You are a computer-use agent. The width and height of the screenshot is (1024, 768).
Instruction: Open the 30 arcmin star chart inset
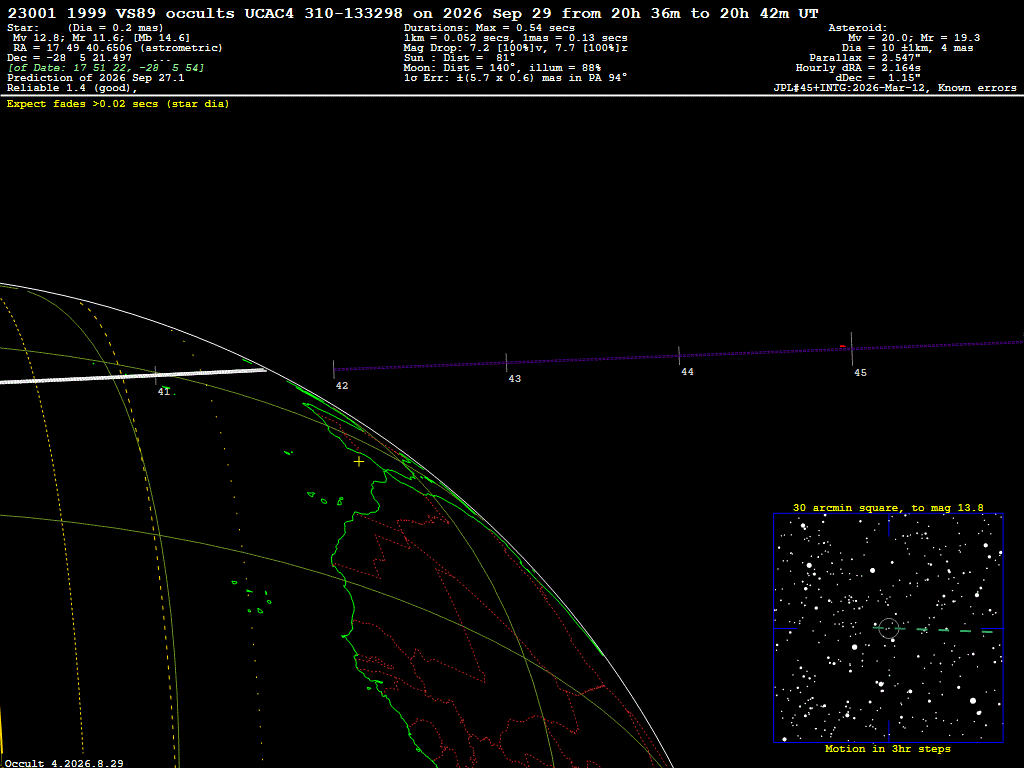(x=888, y=628)
